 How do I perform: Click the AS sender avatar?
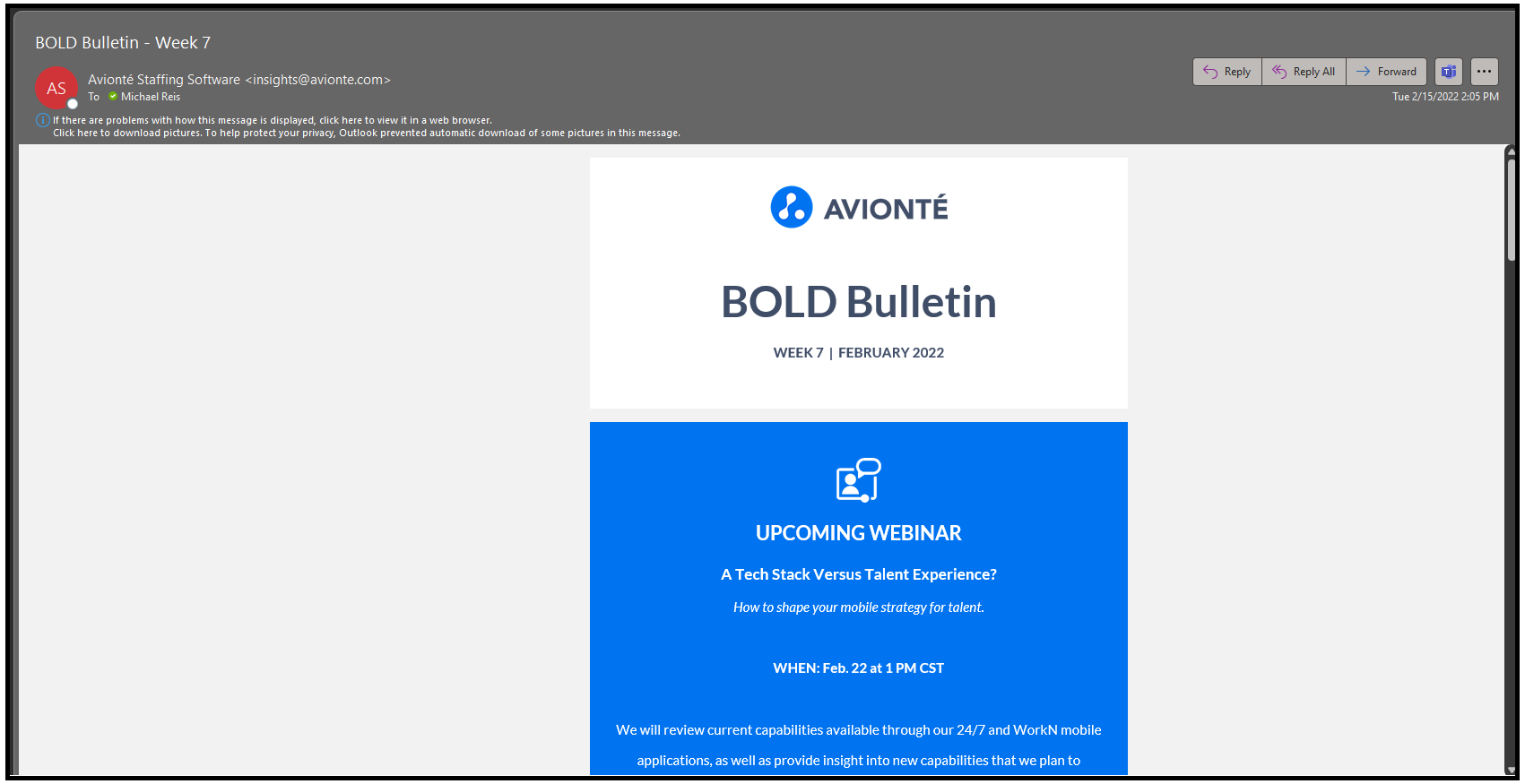tap(56, 88)
